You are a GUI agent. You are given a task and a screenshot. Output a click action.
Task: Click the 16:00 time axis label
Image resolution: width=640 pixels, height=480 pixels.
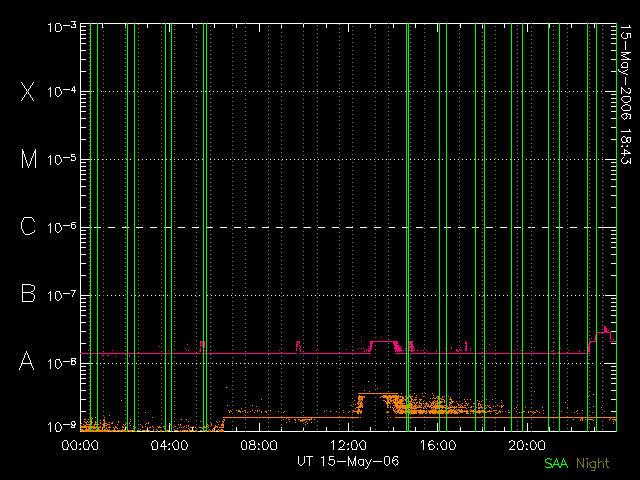[x=438, y=445]
